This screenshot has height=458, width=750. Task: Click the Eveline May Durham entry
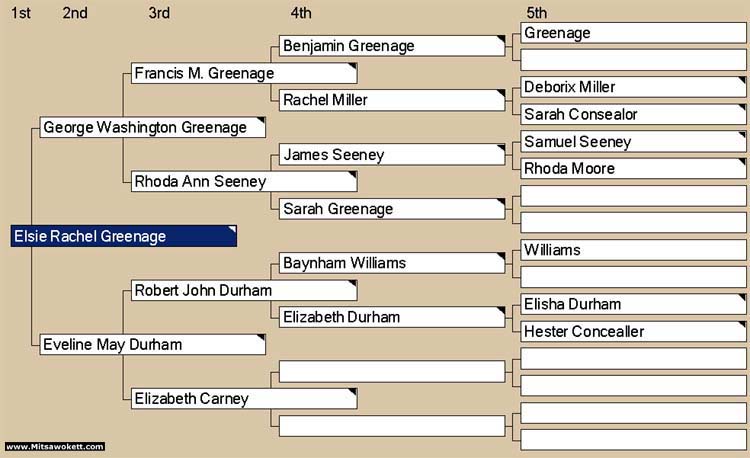(153, 344)
